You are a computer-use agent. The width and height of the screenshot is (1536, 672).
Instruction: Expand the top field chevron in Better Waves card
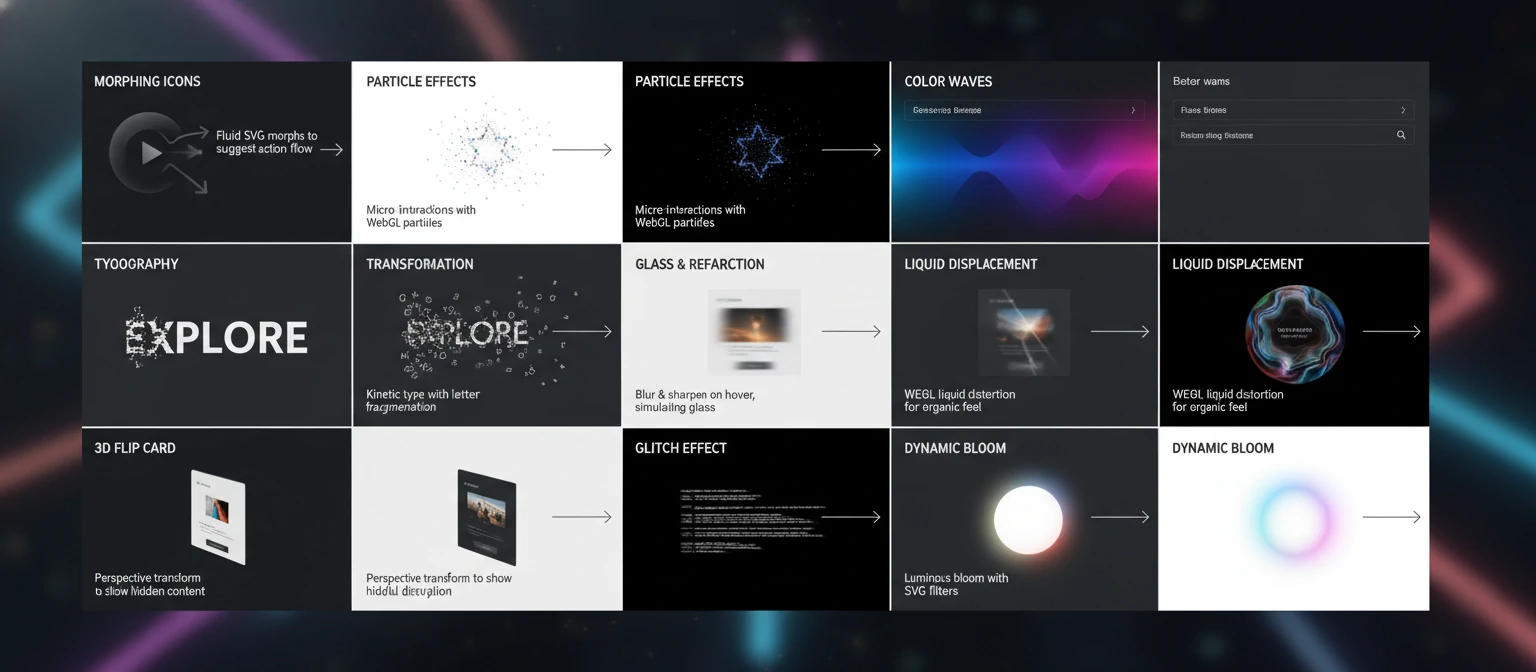tap(1402, 110)
